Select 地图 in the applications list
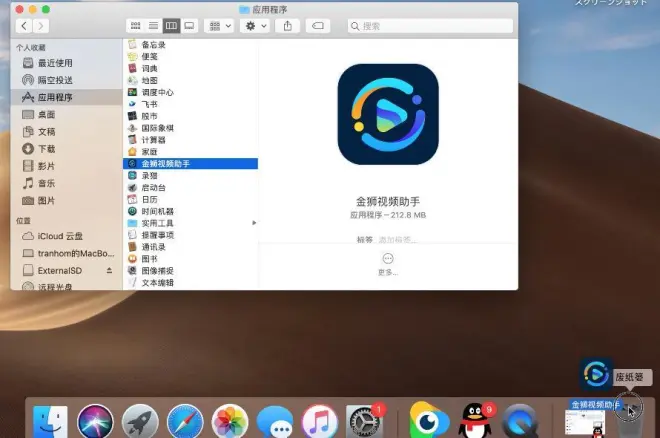 190,80
